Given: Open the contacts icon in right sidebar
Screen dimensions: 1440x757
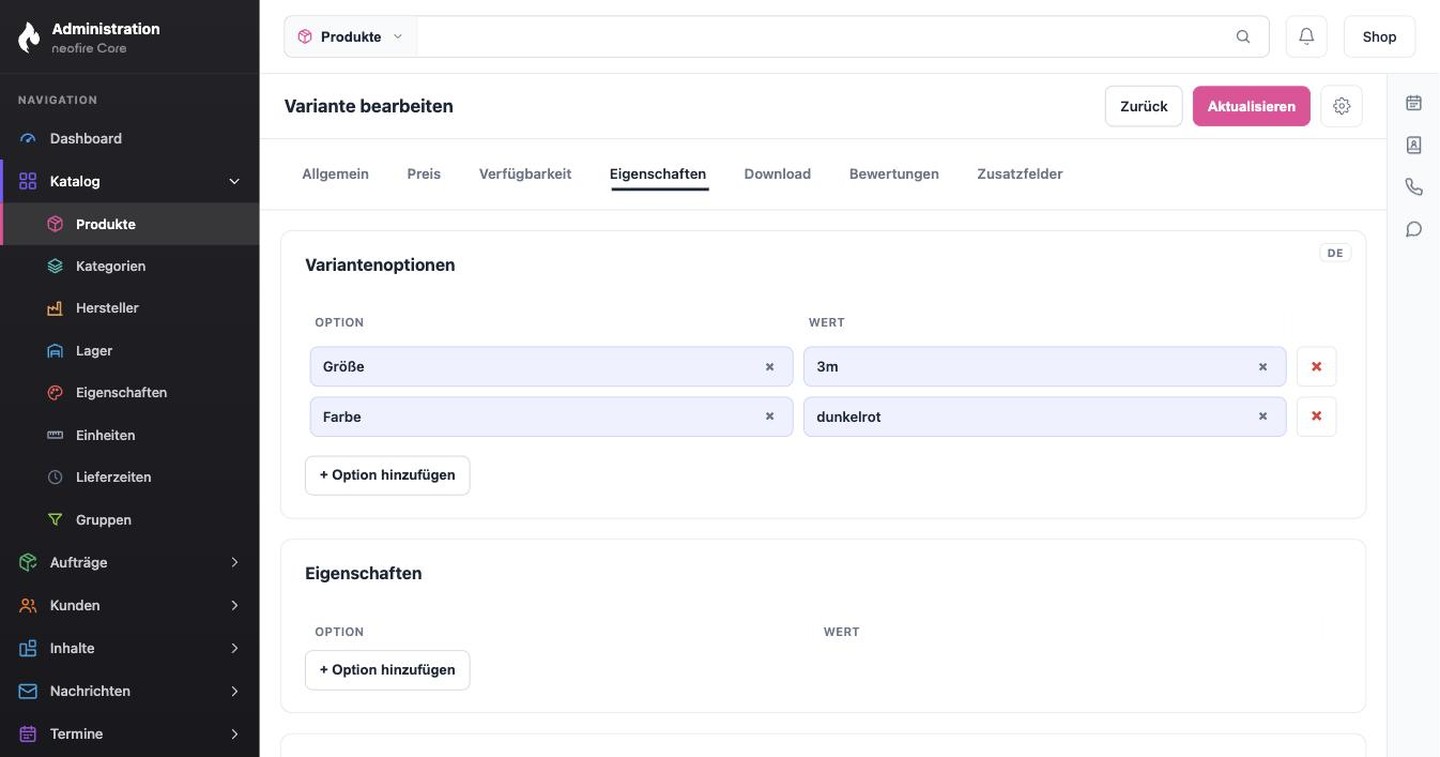Looking at the screenshot, I should tap(1413, 145).
